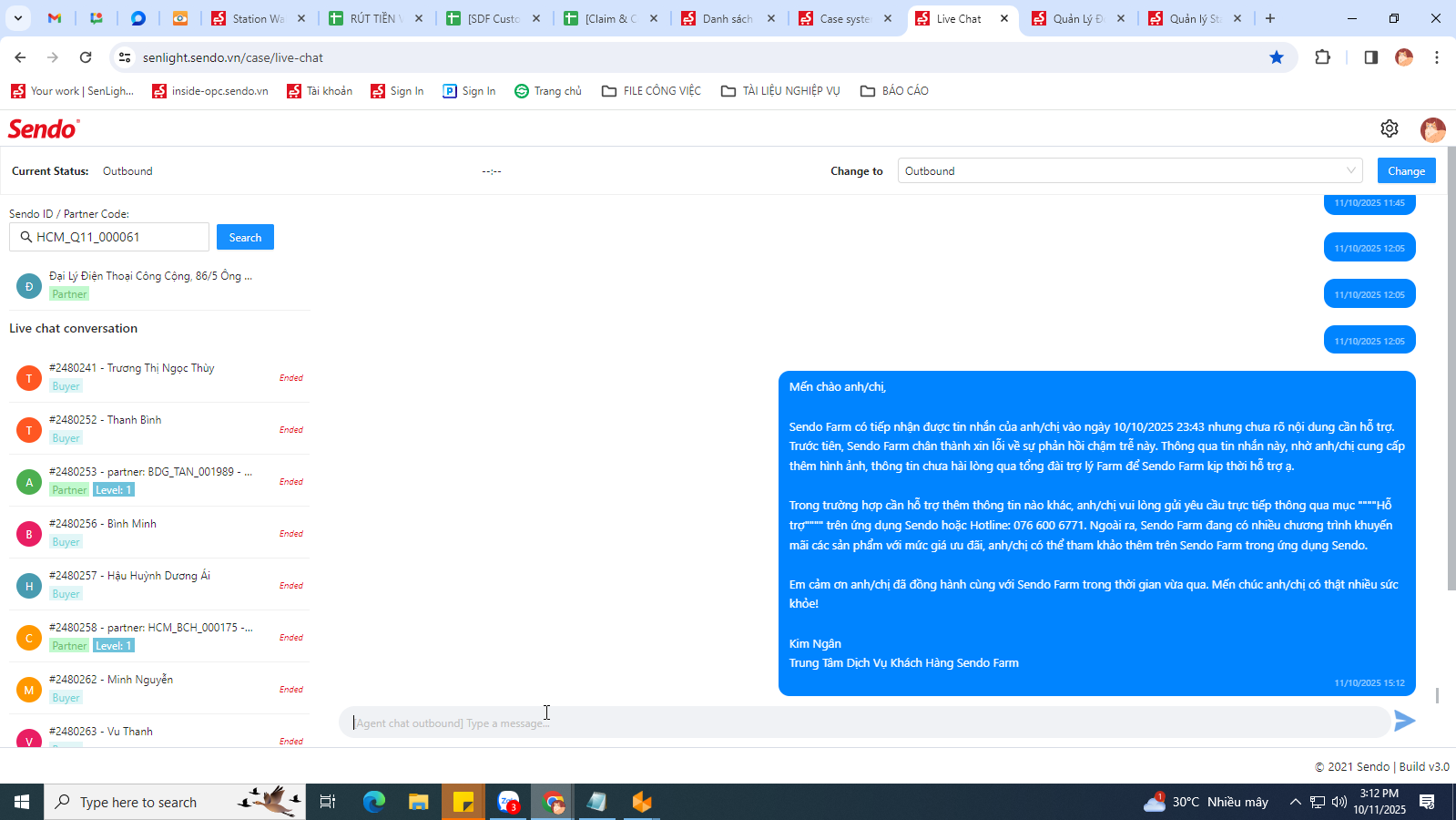Switch to the [Claim & C tab

[610, 18]
